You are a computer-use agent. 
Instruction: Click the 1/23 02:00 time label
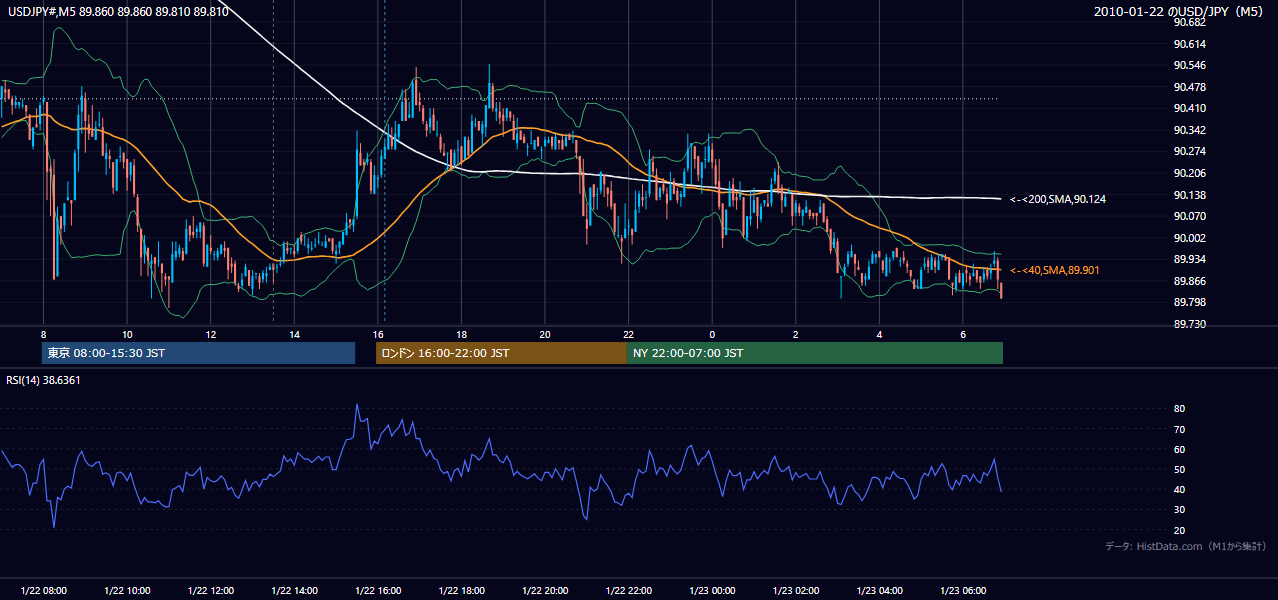tap(796, 591)
